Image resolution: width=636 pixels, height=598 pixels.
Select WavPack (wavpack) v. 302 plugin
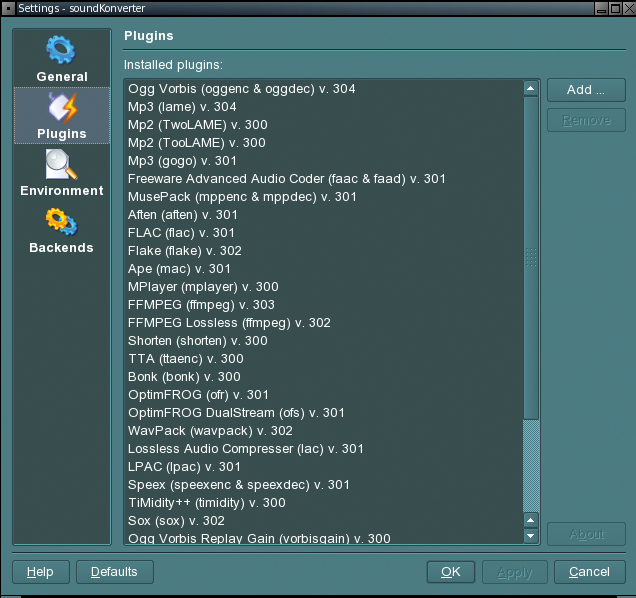(323, 431)
